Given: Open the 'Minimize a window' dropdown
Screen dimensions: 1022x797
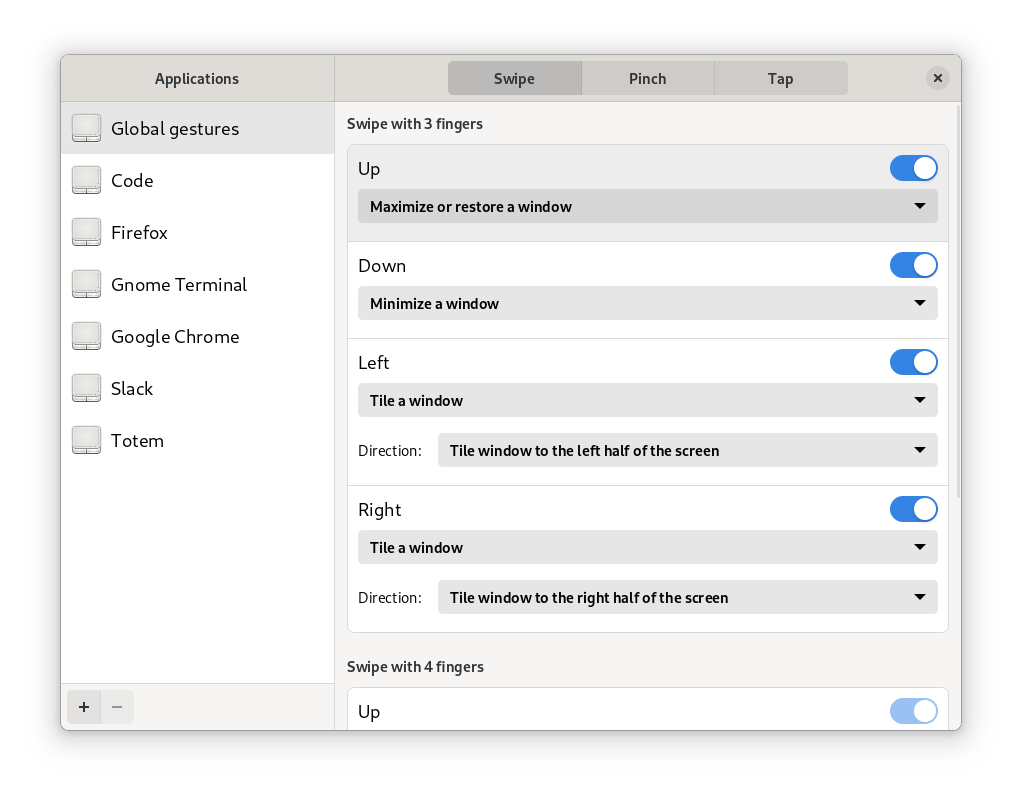Looking at the screenshot, I should pyautogui.click(x=648, y=304).
